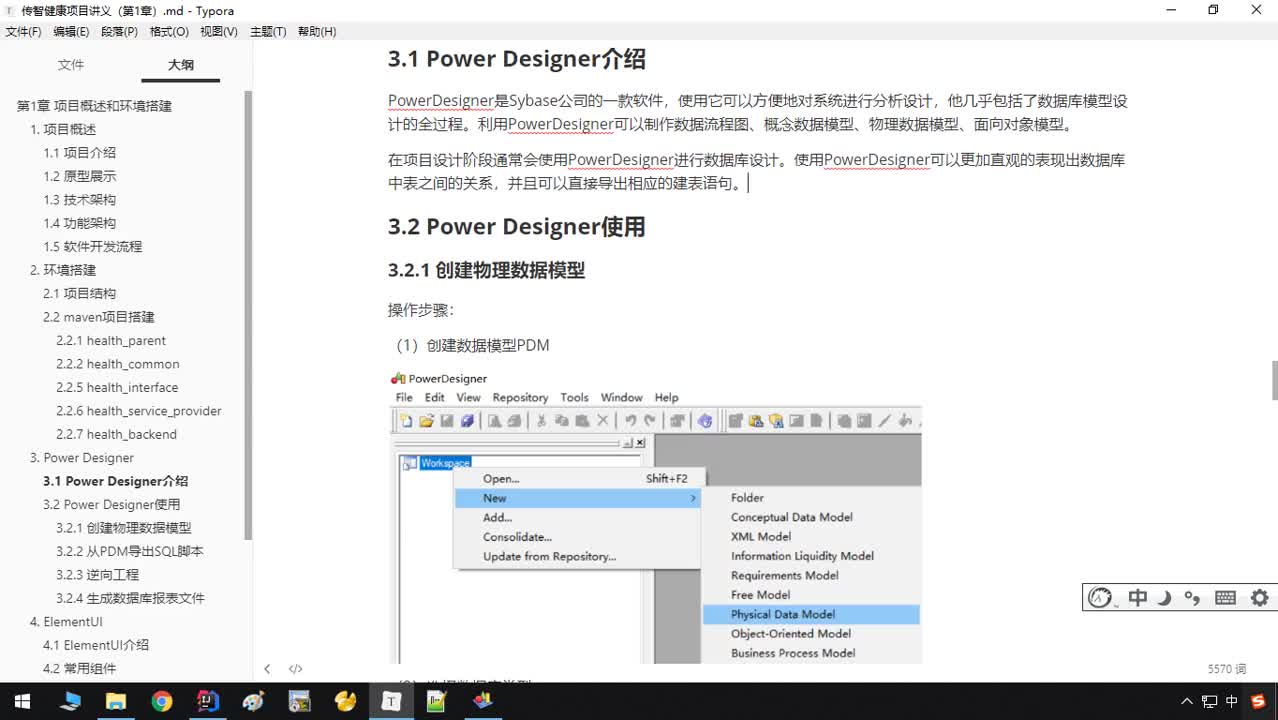Collapse the Typora sidebar with the arrow
Image resolution: width=1278 pixels, height=720 pixels.
[x=267, y=669]
